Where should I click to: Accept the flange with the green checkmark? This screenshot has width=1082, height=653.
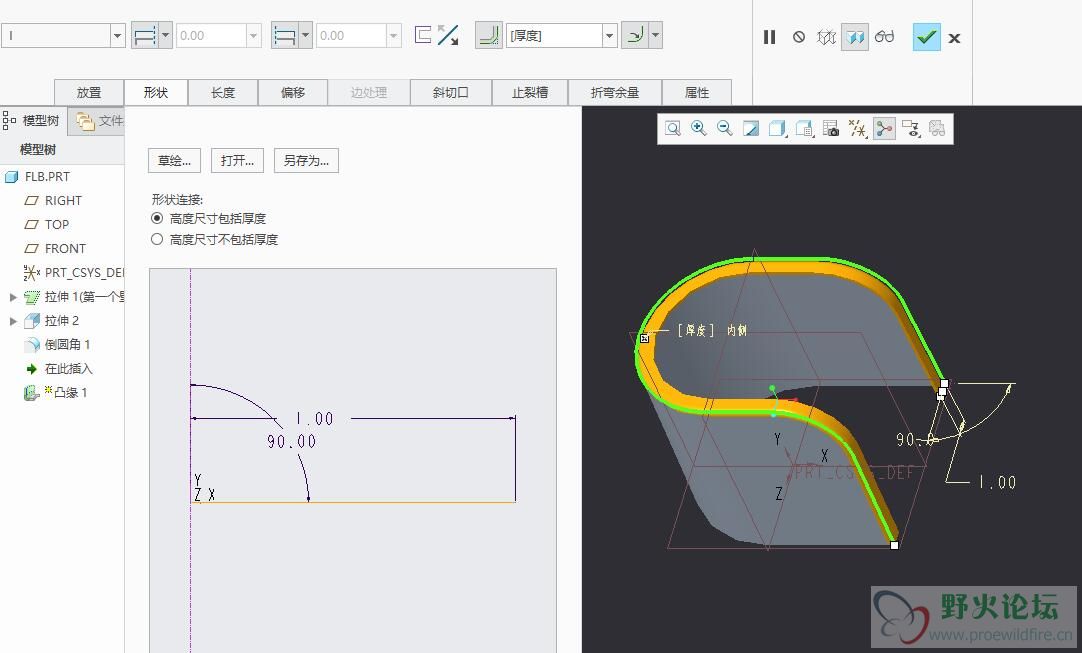point(926,37)
